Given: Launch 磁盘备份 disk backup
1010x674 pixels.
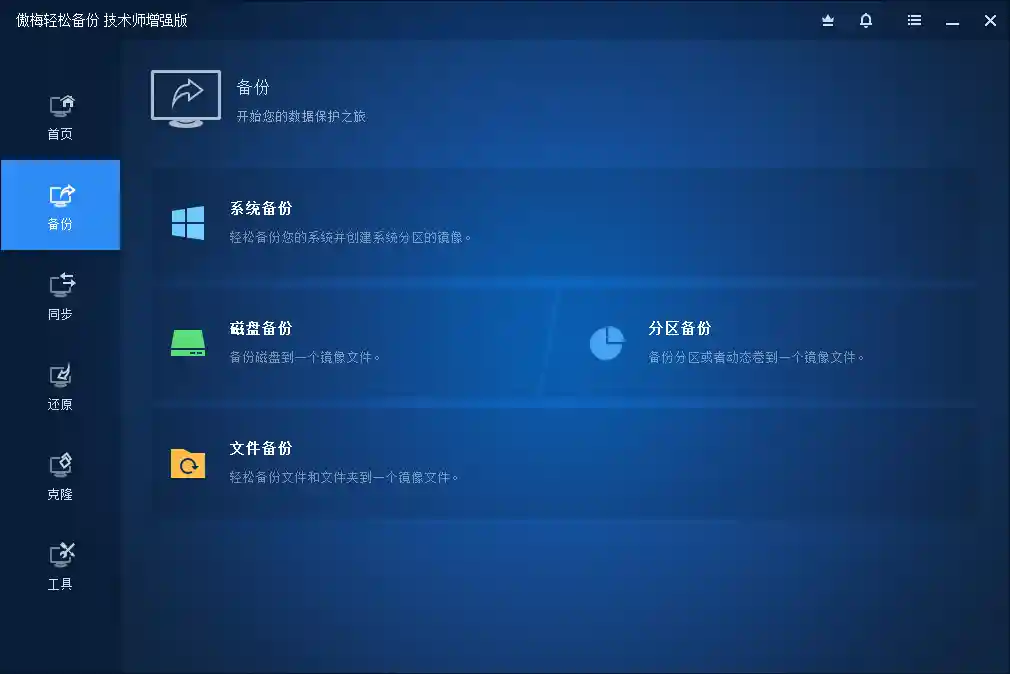Looking at the screenshot, I should 259,329.
